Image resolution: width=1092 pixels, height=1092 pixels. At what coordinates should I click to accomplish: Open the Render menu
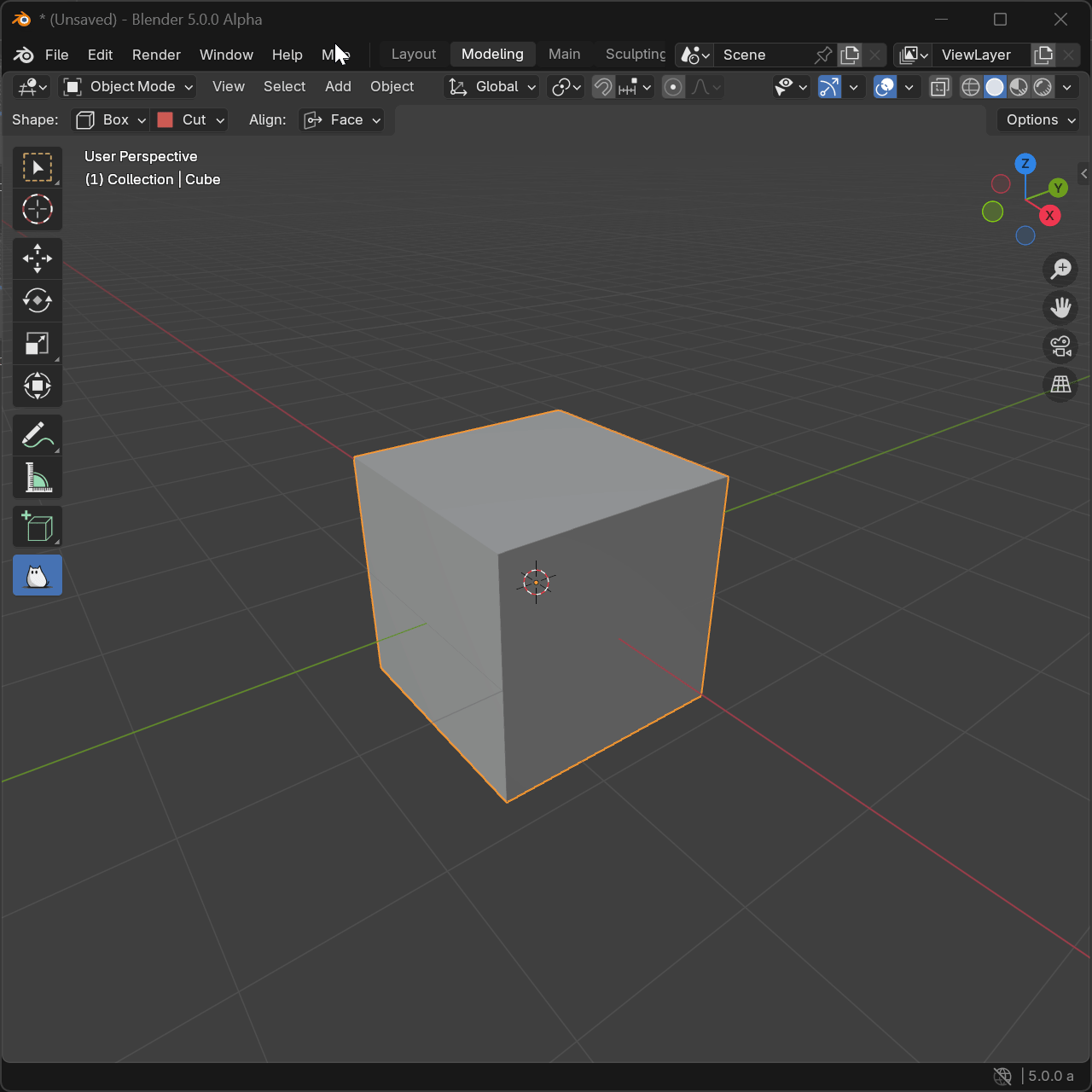pyautogui.click(x=156, y=55)
